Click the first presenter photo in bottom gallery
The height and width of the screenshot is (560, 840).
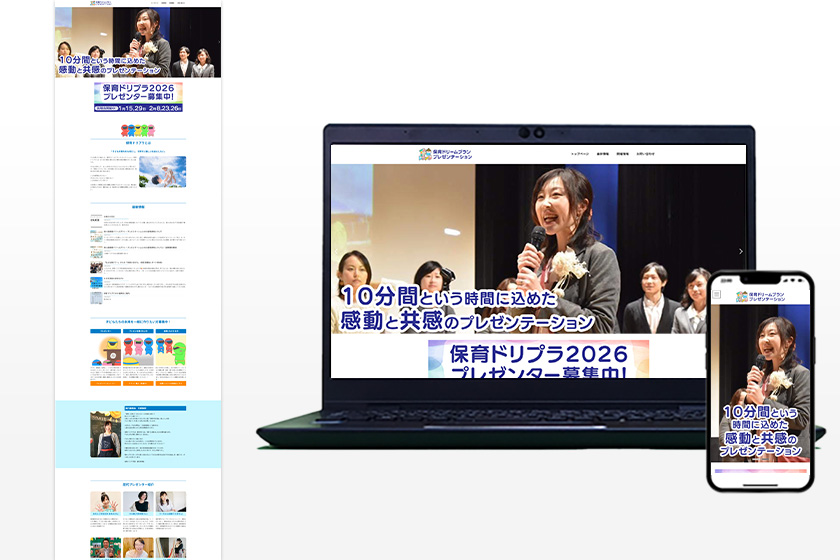click(105, 501)
